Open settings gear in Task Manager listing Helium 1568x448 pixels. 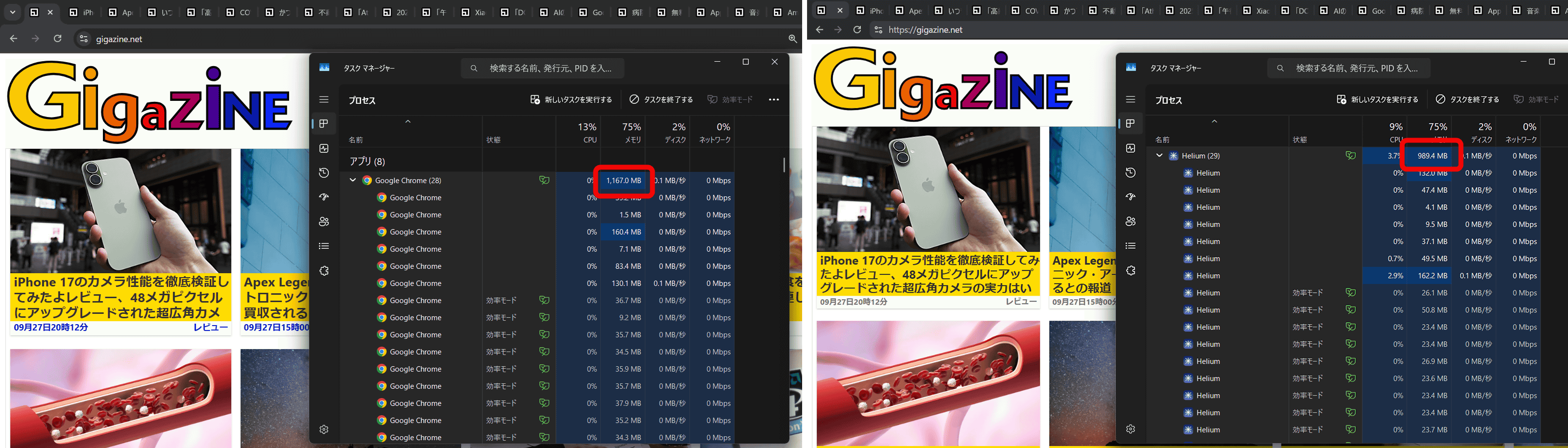pos(1130,429)
